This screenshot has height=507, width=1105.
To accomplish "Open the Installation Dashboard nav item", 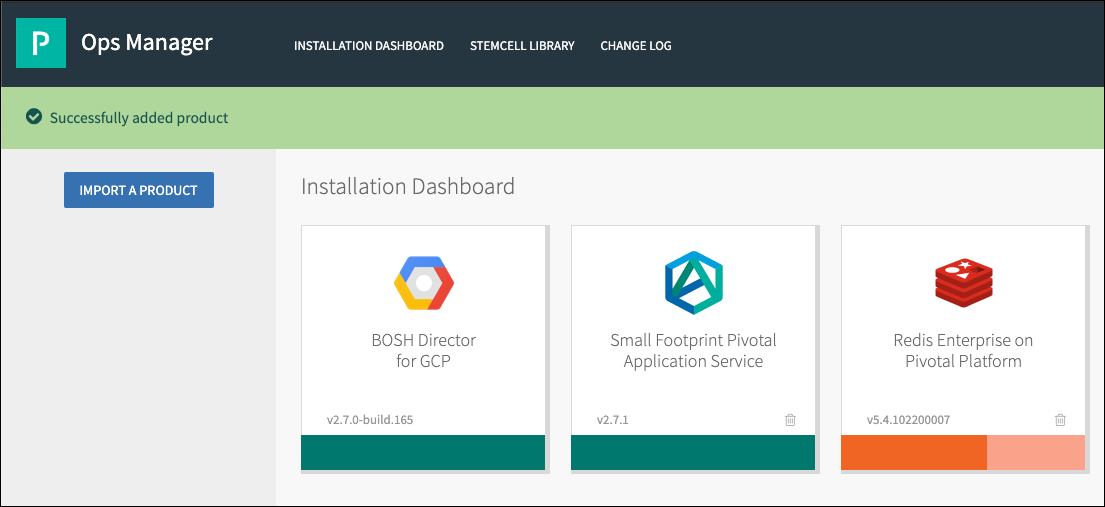I will tap(369, 46).
